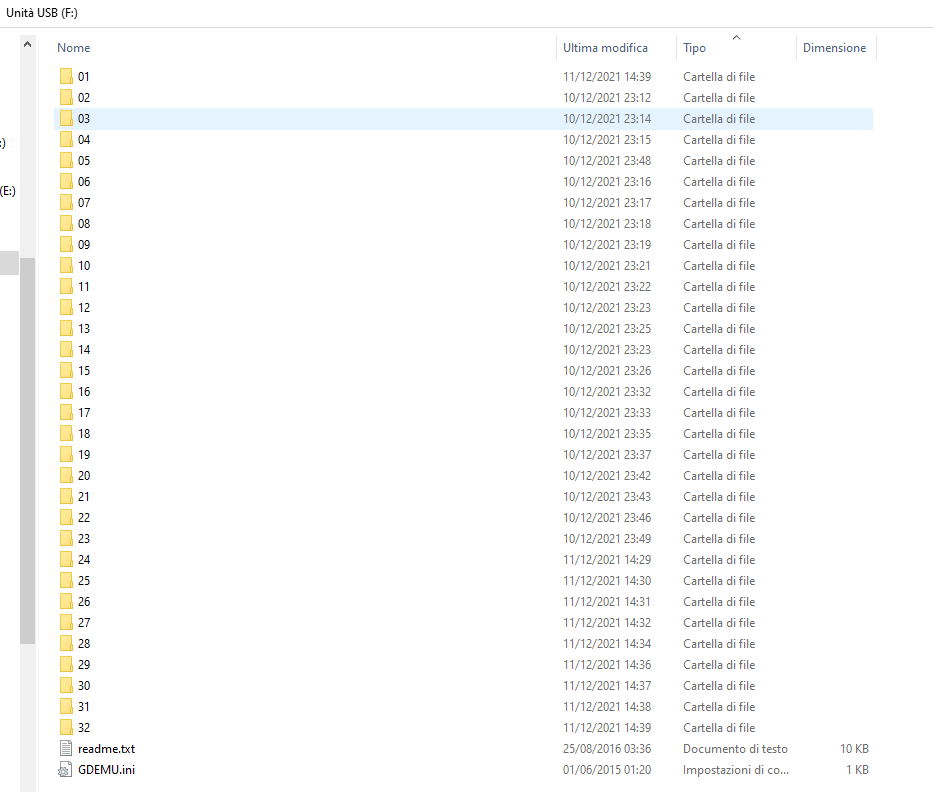The height and width of the screenshot is (792, 934).
Task: Sort by Dimensione column header
Action: 835,48
